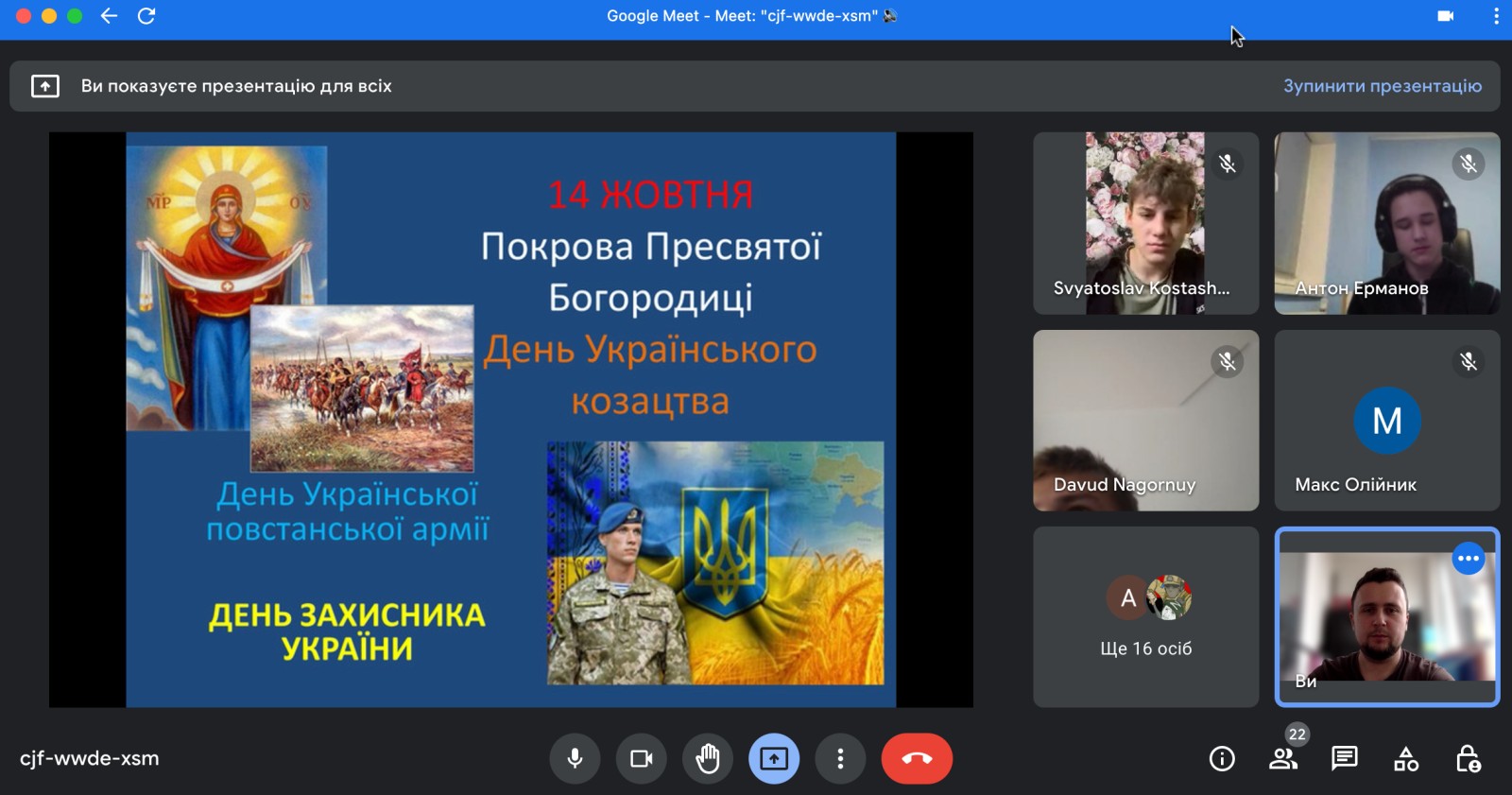
Task: Click text Ви показуєте презентацію для всіх
Action: click(236, 86)
